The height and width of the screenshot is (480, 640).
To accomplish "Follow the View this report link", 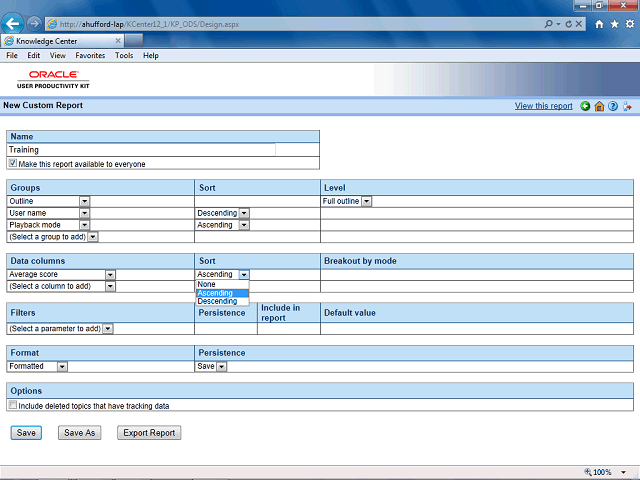I will [543, 106].
